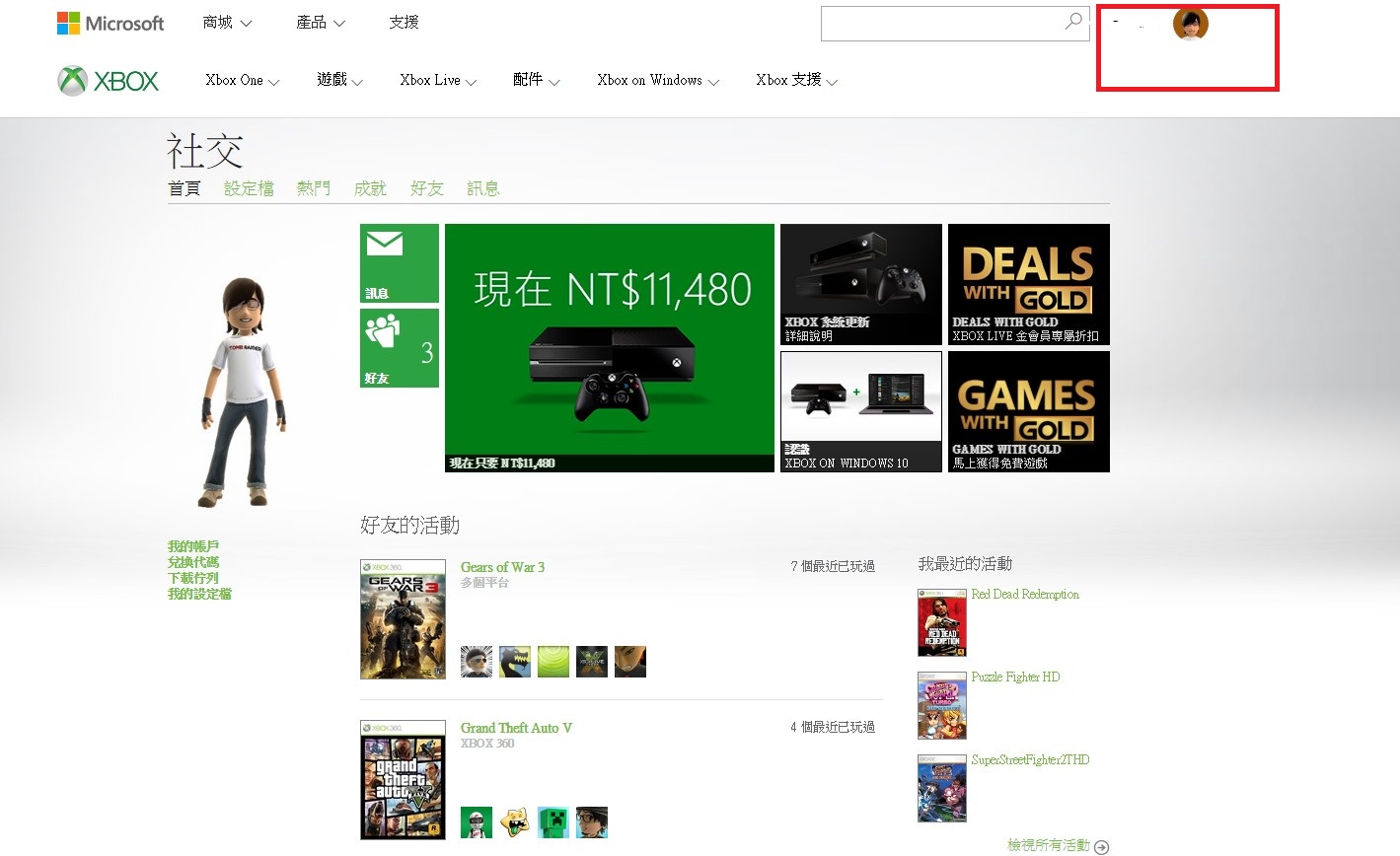Click the arrow icon beside 檢視所有活動
The image size is (1400, 856).
point(1102,846)
